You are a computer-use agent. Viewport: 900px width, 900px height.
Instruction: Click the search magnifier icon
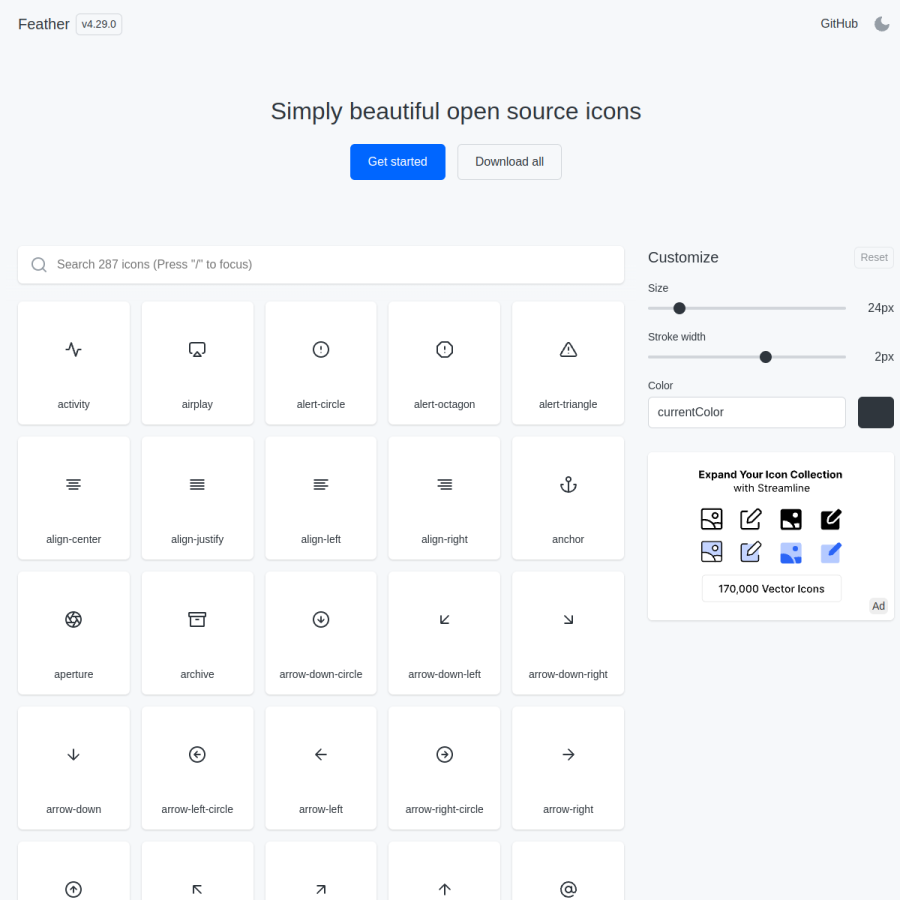coord(39,265)
